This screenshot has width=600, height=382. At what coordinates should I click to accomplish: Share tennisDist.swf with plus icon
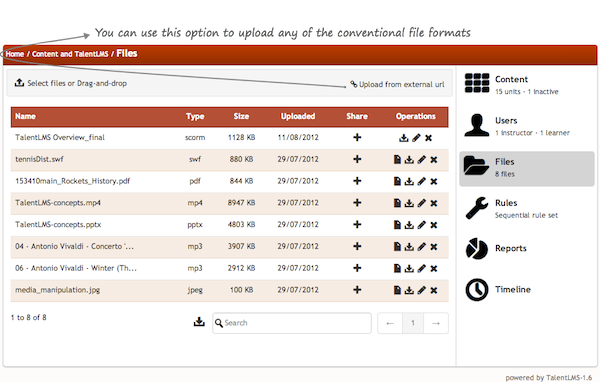point(357,159)
